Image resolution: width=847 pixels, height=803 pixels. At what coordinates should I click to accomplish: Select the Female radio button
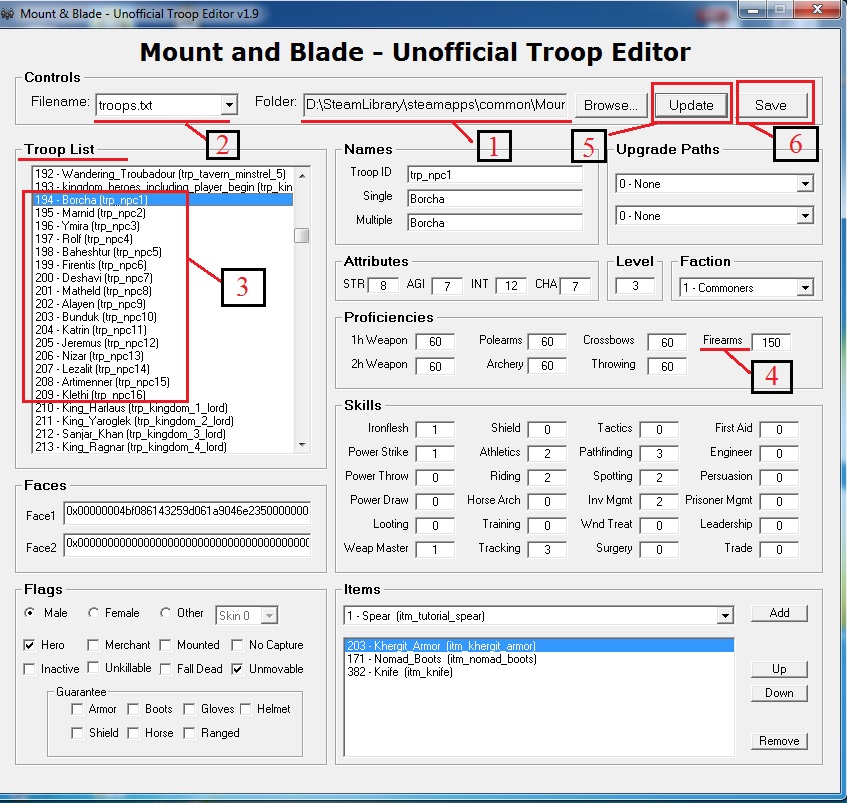coord(93,613)
